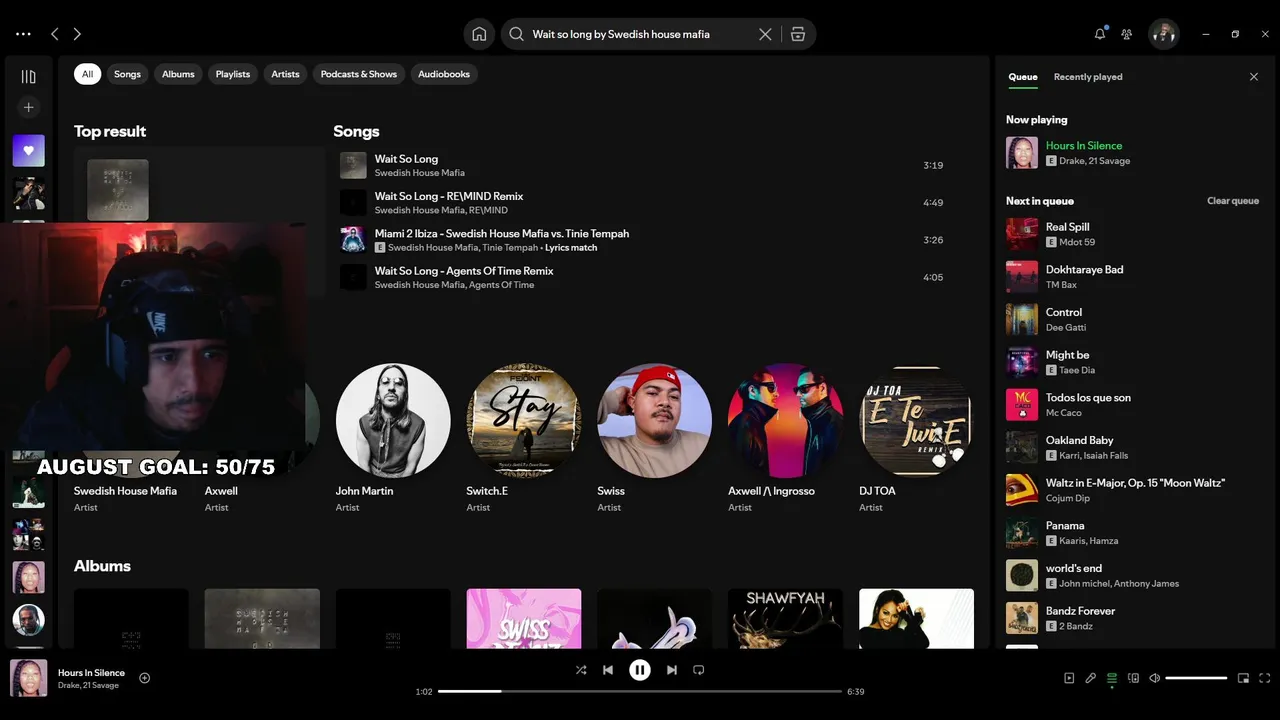Select the All filter chip
This screenshot has height=720, width=1280.
coord(87,74)
